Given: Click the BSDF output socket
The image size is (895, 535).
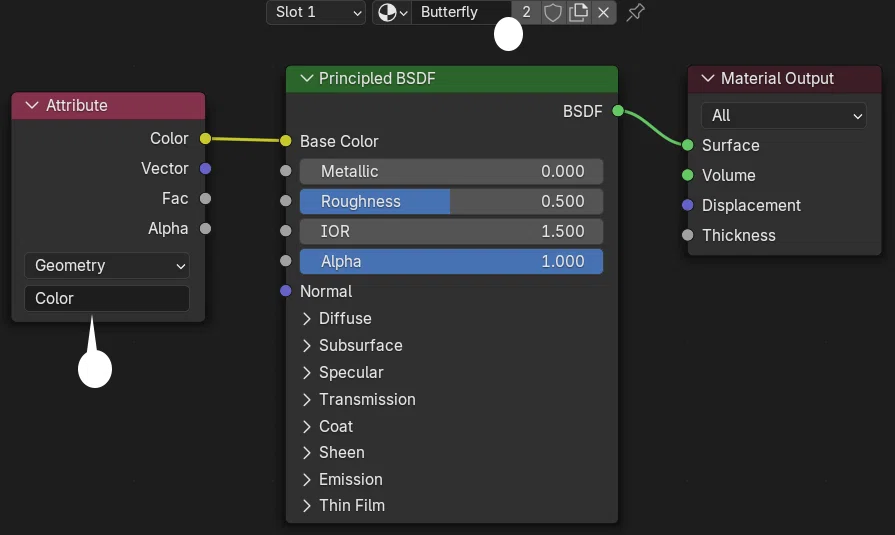Looking at the screenshot, I should click(618, 111).
